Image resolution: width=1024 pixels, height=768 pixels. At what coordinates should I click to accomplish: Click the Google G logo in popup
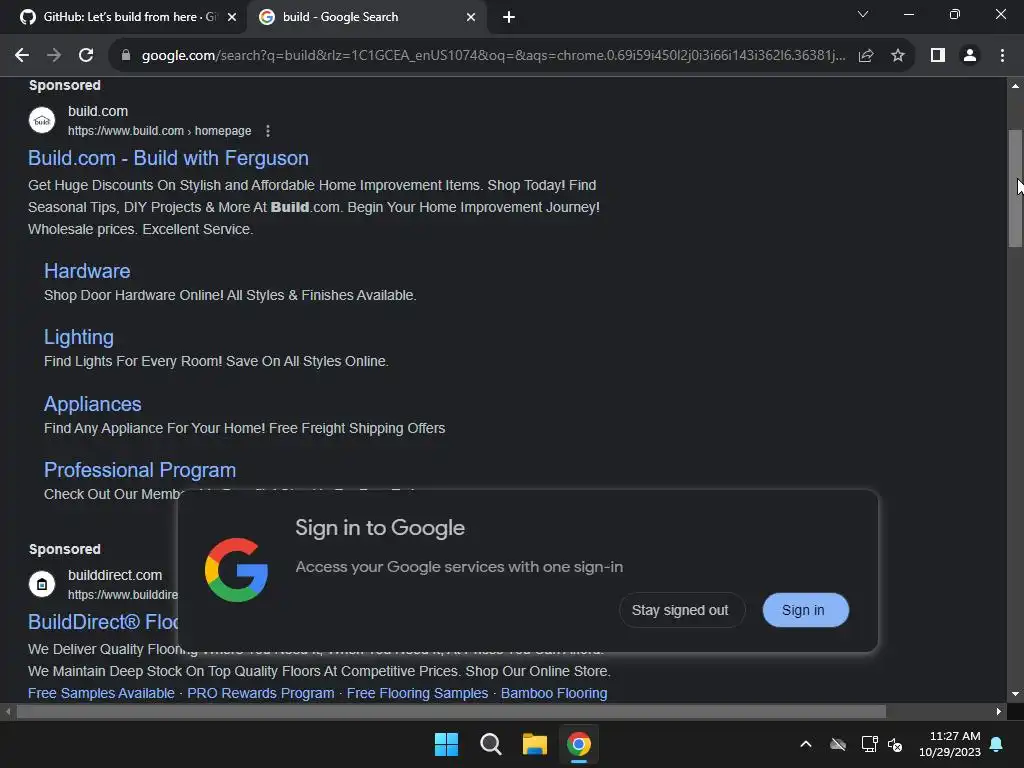[x=236, y=570]
